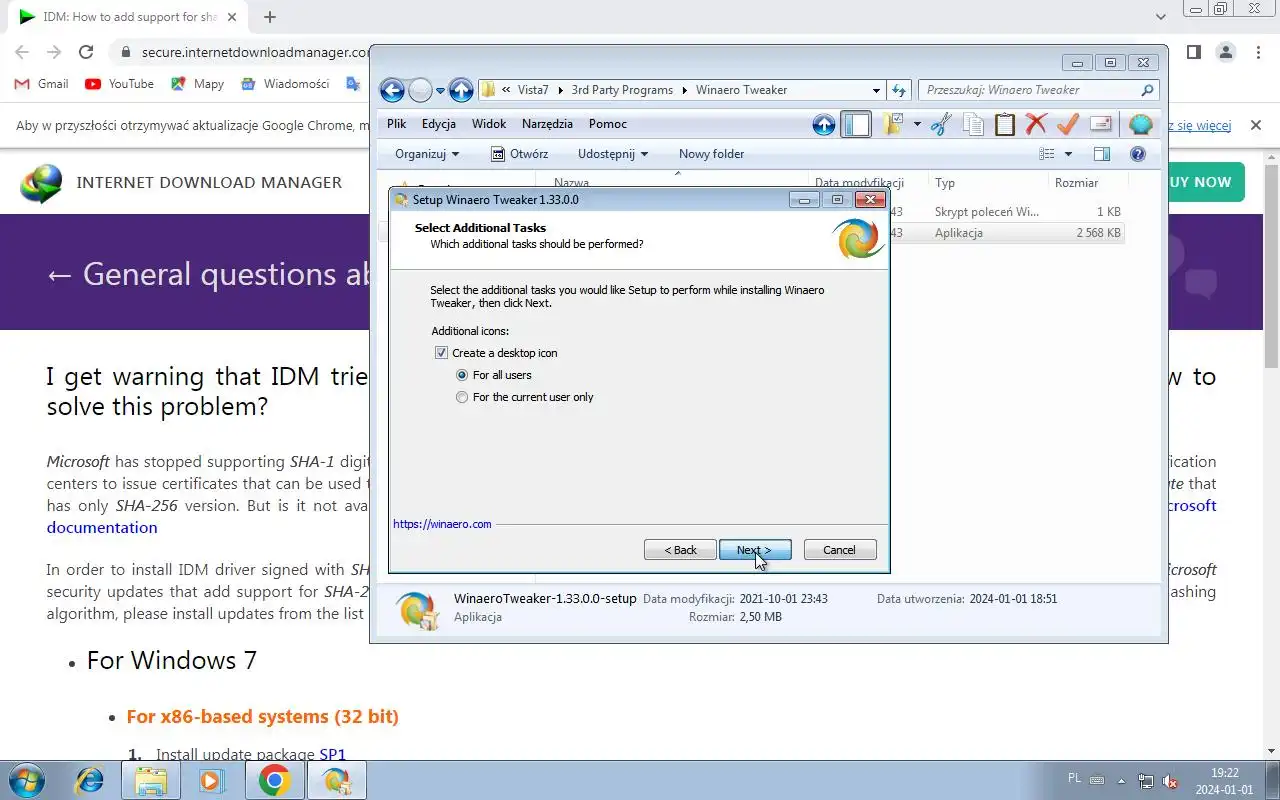Open the https://winaero.com link

(442, 524)
